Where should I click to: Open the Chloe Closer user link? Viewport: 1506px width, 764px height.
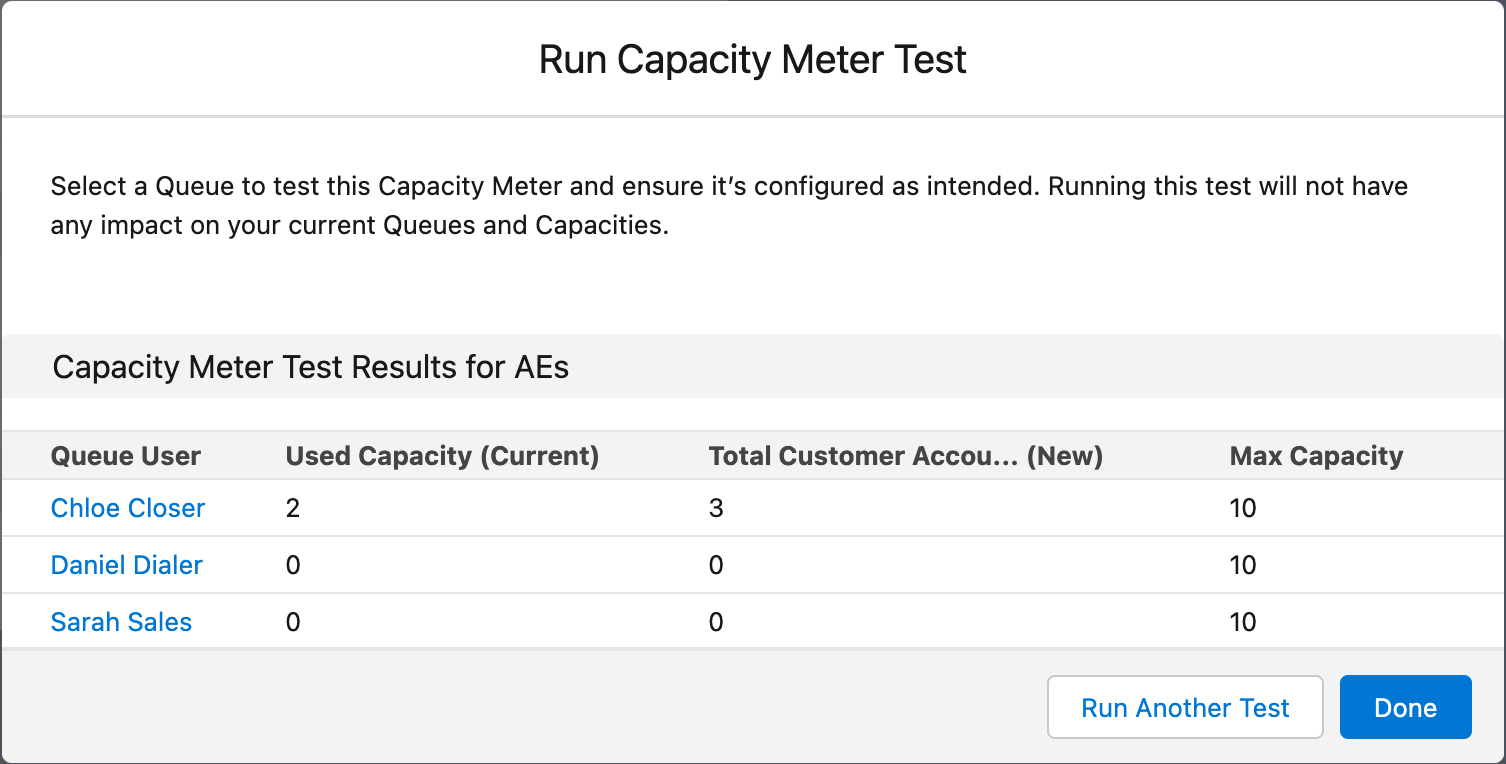click(128, 508)
